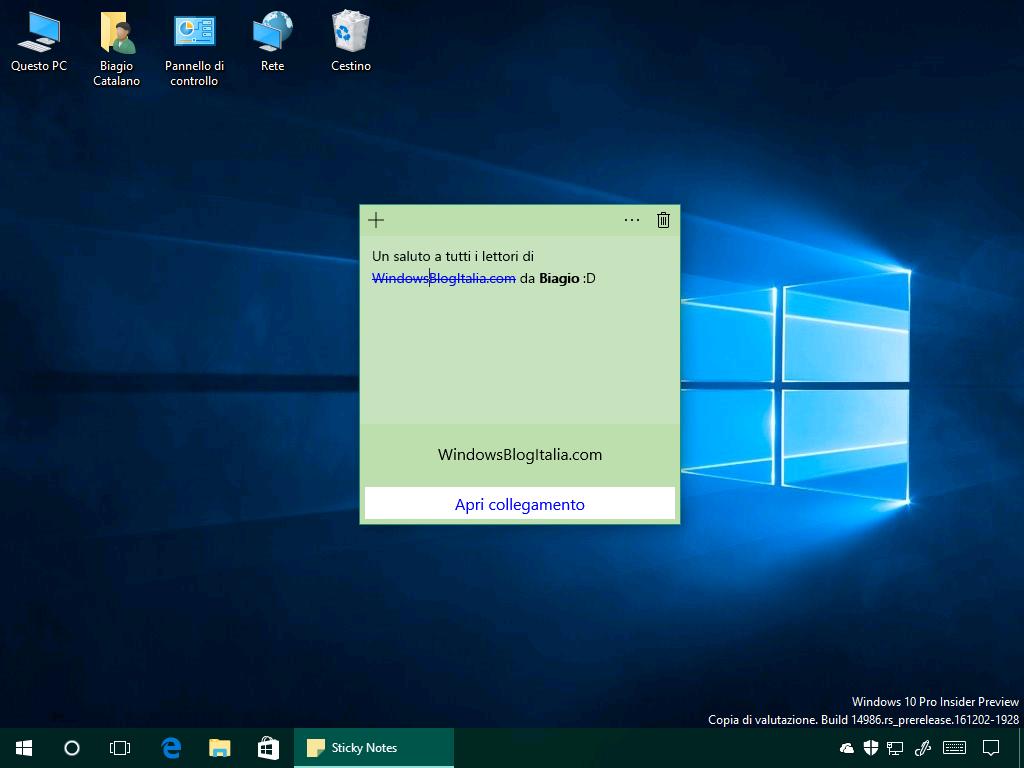Place the cursor on the bold word Biagio
This screenshot has height=768, width=1024.
coord(559,278)
